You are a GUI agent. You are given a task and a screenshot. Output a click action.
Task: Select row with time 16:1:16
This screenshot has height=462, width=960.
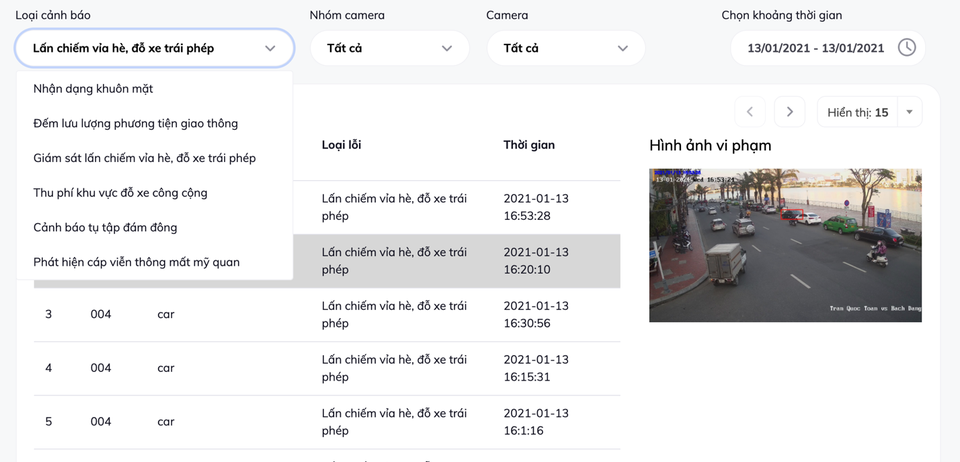[327, 422]
